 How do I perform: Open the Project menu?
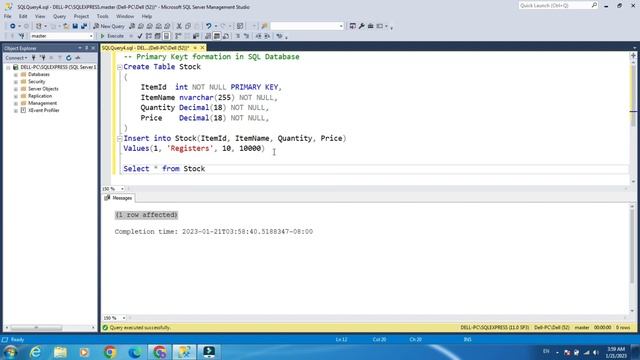[81, 16]
